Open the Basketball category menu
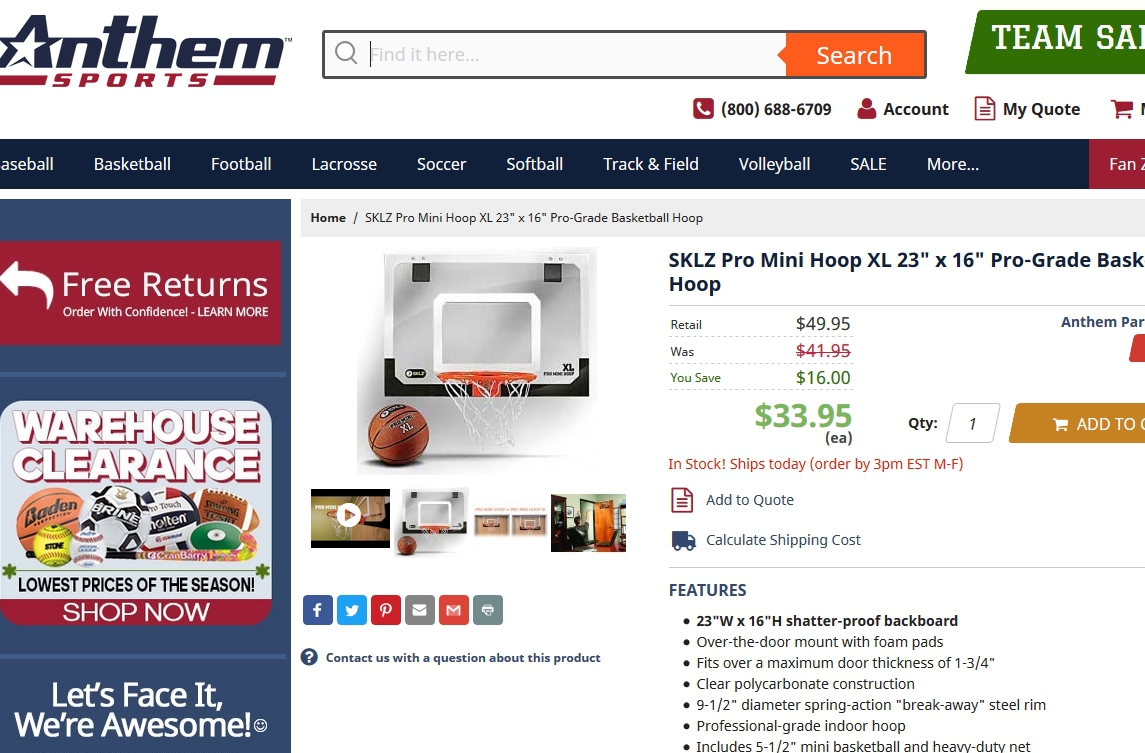 pos(132,164)
